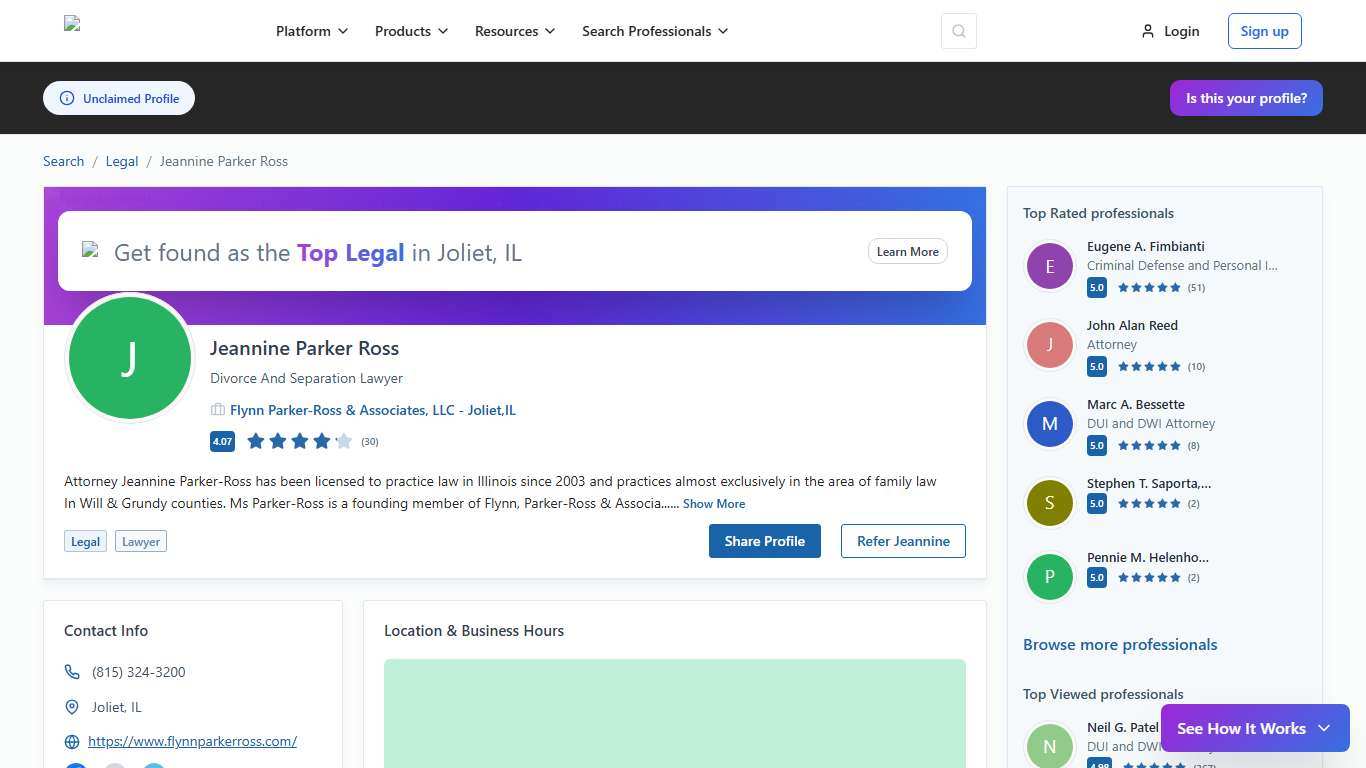Image resolution: width=1366 pixels, height=768 pixels.
Task: Expand the Products dropdown menu
Action: [x=411, y=31]
